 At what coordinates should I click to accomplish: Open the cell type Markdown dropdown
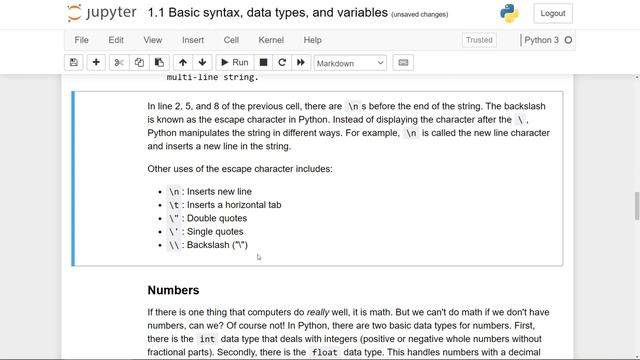tap(350, 63)
